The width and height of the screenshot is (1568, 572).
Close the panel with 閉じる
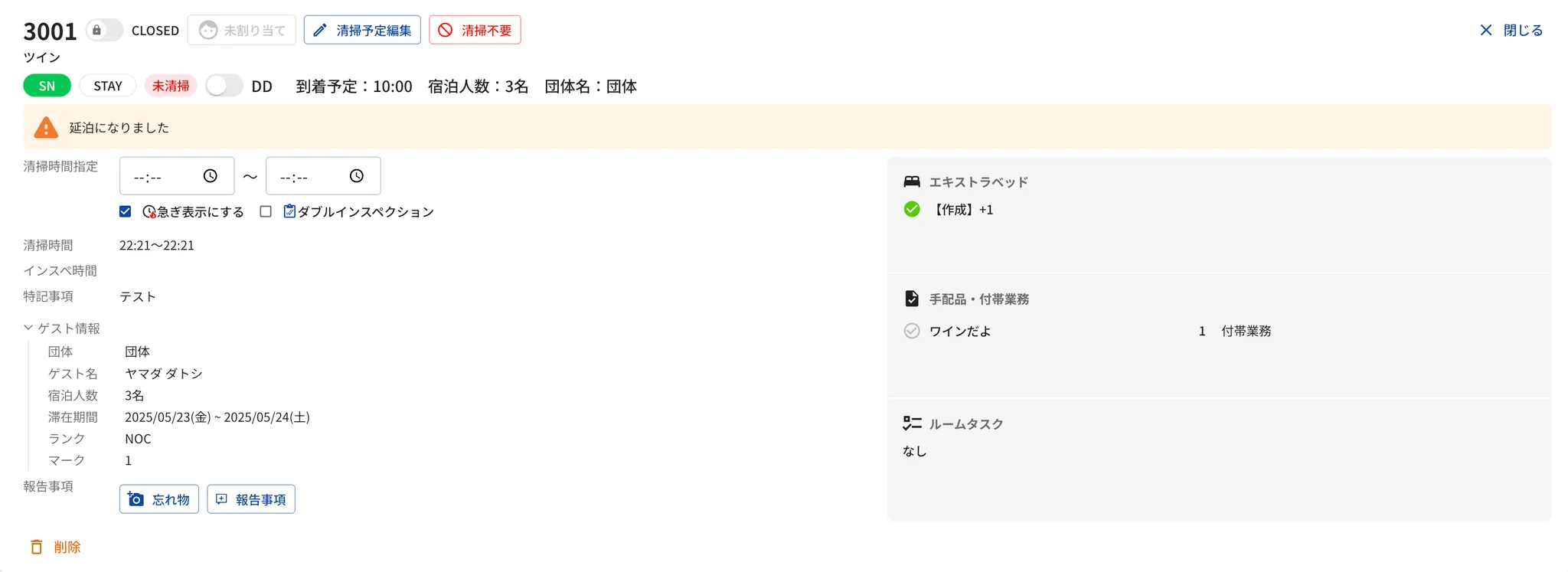[x=1511, y=31]
